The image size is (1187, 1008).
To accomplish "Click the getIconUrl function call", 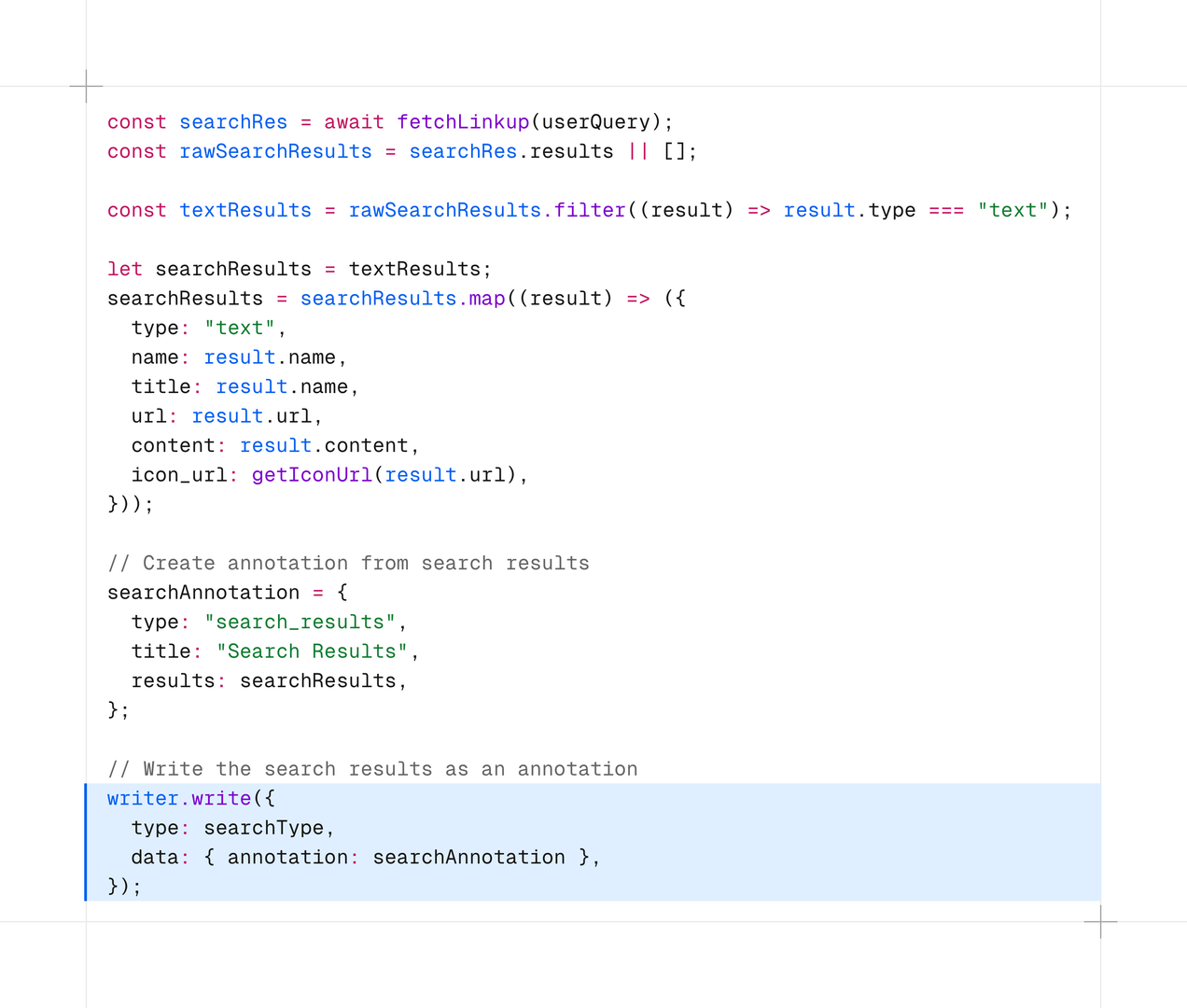I will pyautogui.click(x=312, y=475).
